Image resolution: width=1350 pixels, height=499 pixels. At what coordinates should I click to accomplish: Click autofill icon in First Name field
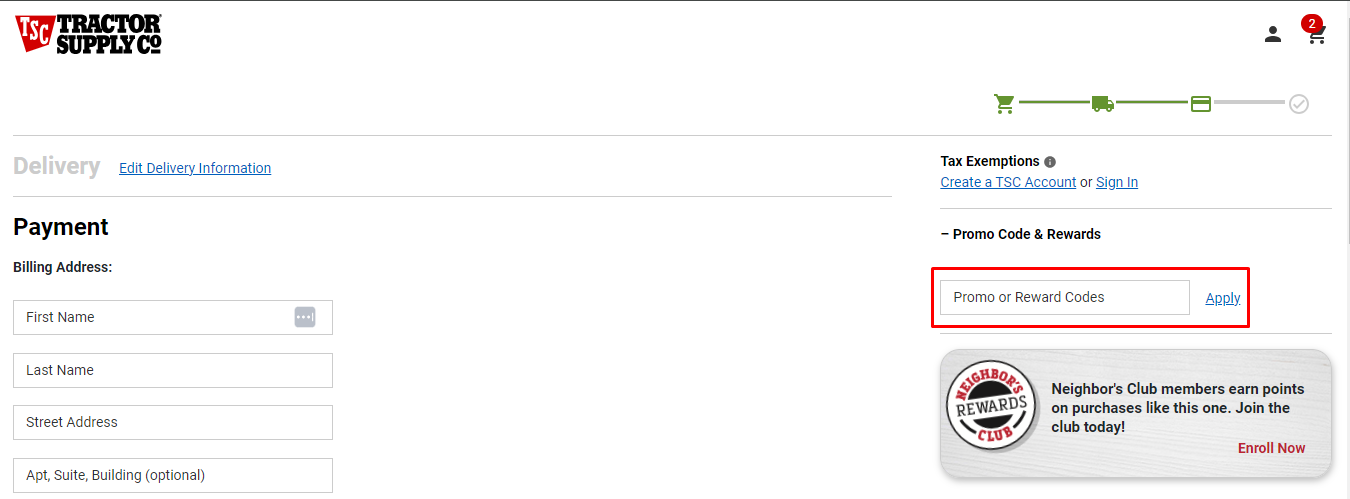[305, 317]
